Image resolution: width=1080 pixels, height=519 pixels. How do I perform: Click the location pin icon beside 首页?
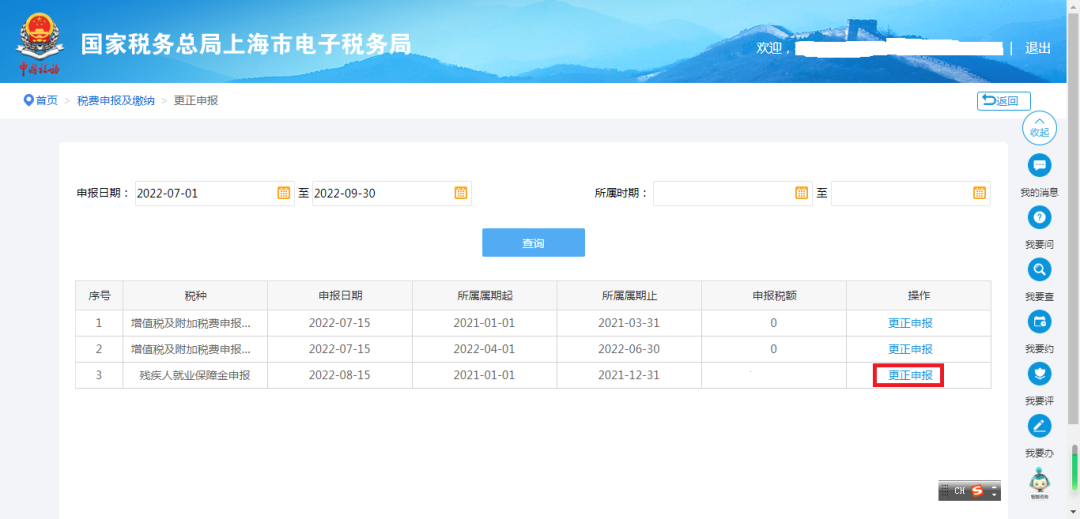point(28,100)
